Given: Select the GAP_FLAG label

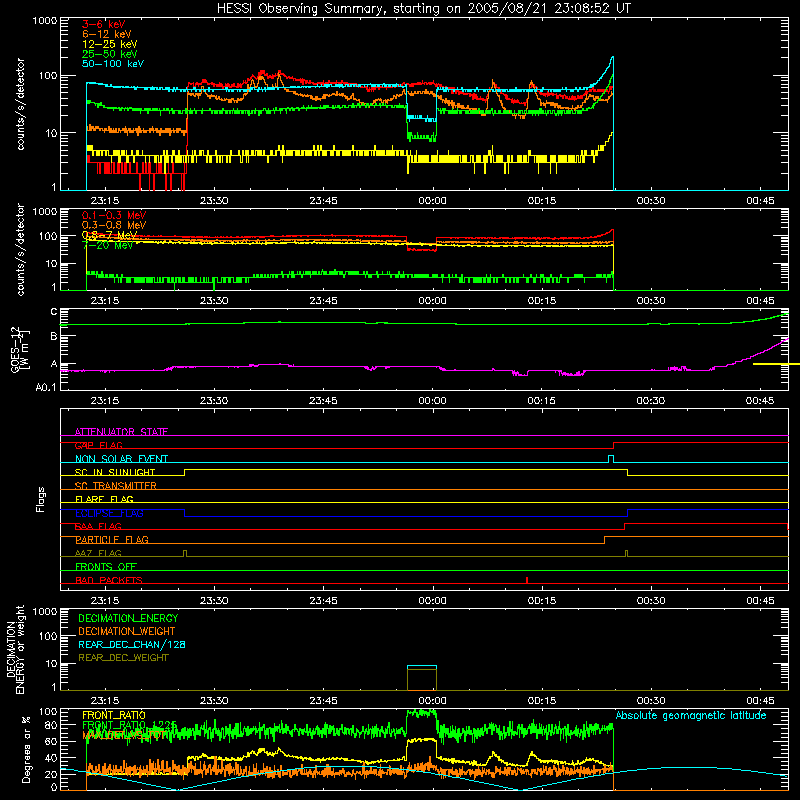Looking at the screenshot, I should (x=98, y=445).
